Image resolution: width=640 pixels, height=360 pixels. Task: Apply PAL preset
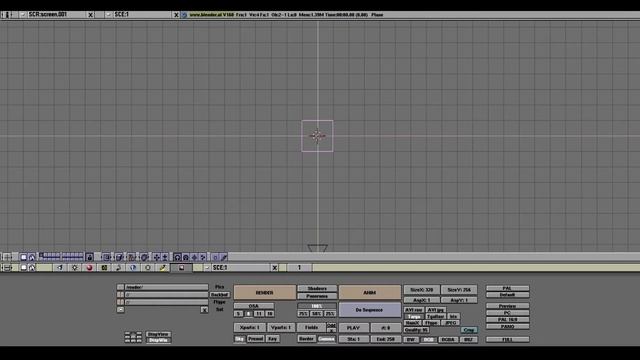click(x=507, y=288)
